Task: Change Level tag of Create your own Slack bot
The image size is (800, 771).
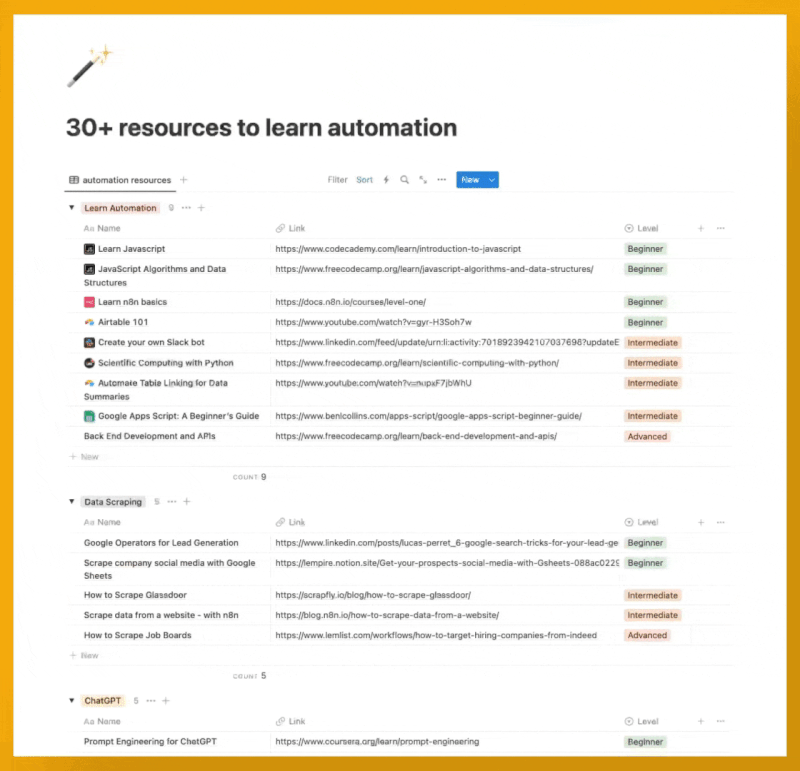Action: [x=653, y=342]
